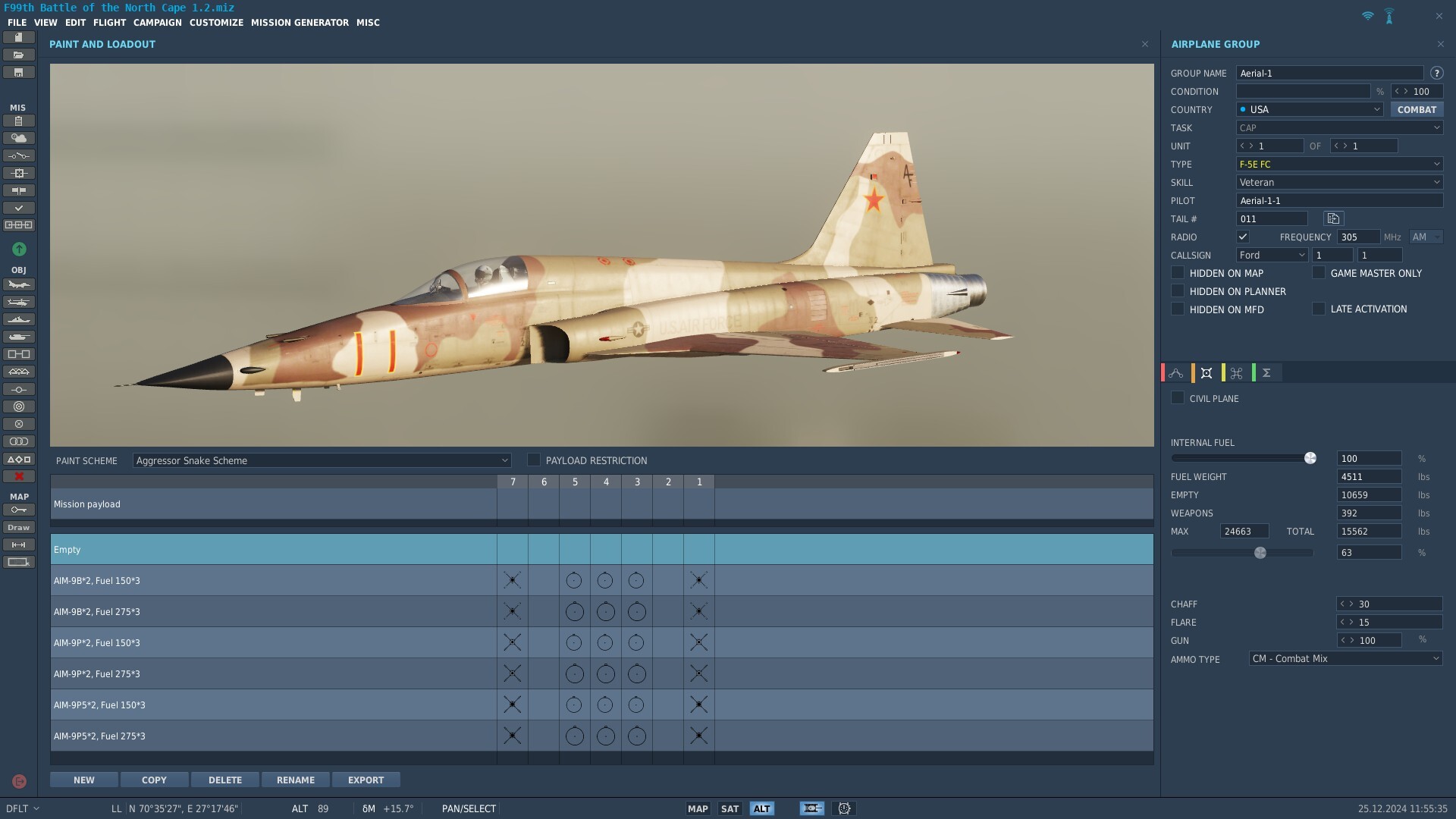The width and height of the screenshot is (1456, 819).
Task: Open the EDIT menu
Action: coord(75,23)
